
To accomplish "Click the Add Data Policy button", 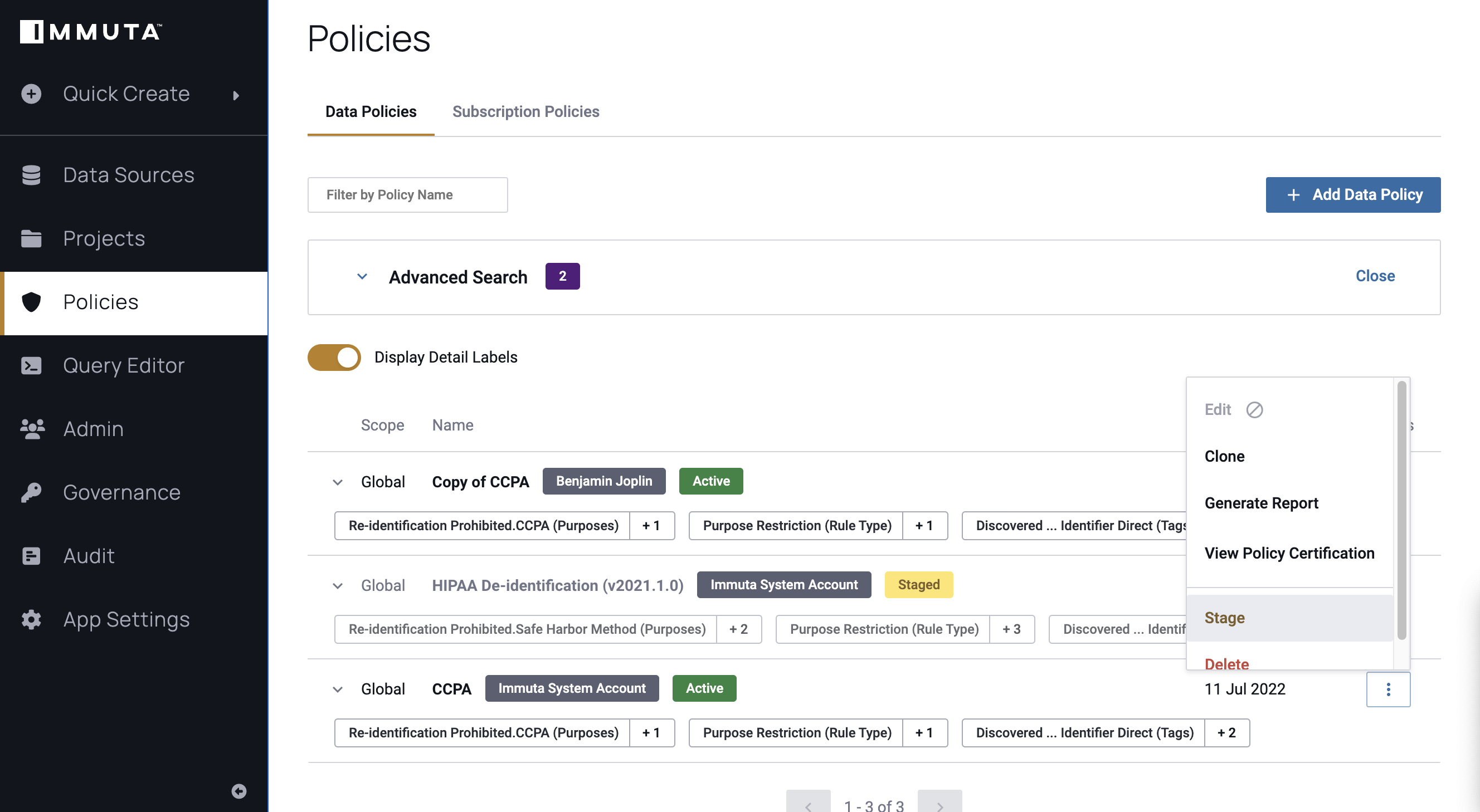I will 1353,194.
